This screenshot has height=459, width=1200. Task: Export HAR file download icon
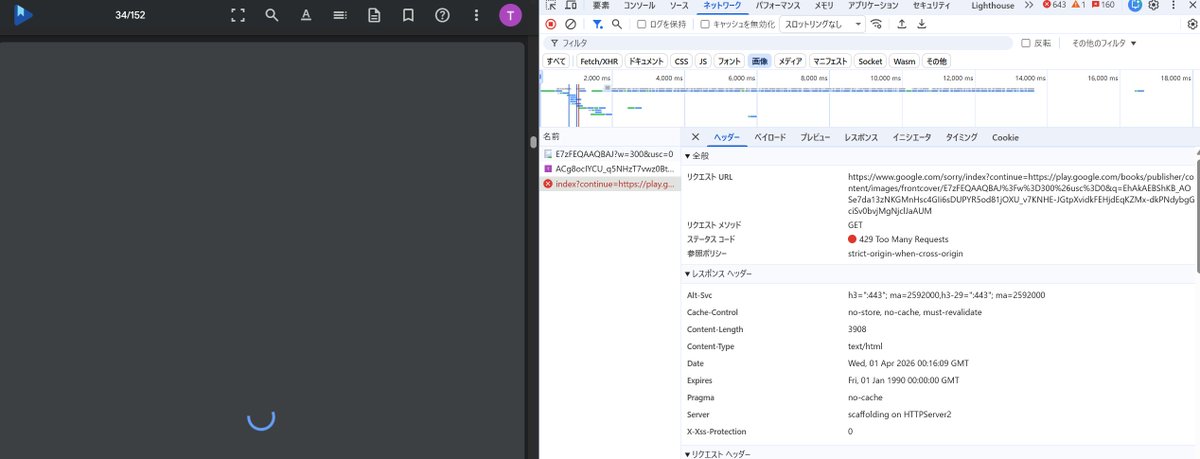[921, 24]
